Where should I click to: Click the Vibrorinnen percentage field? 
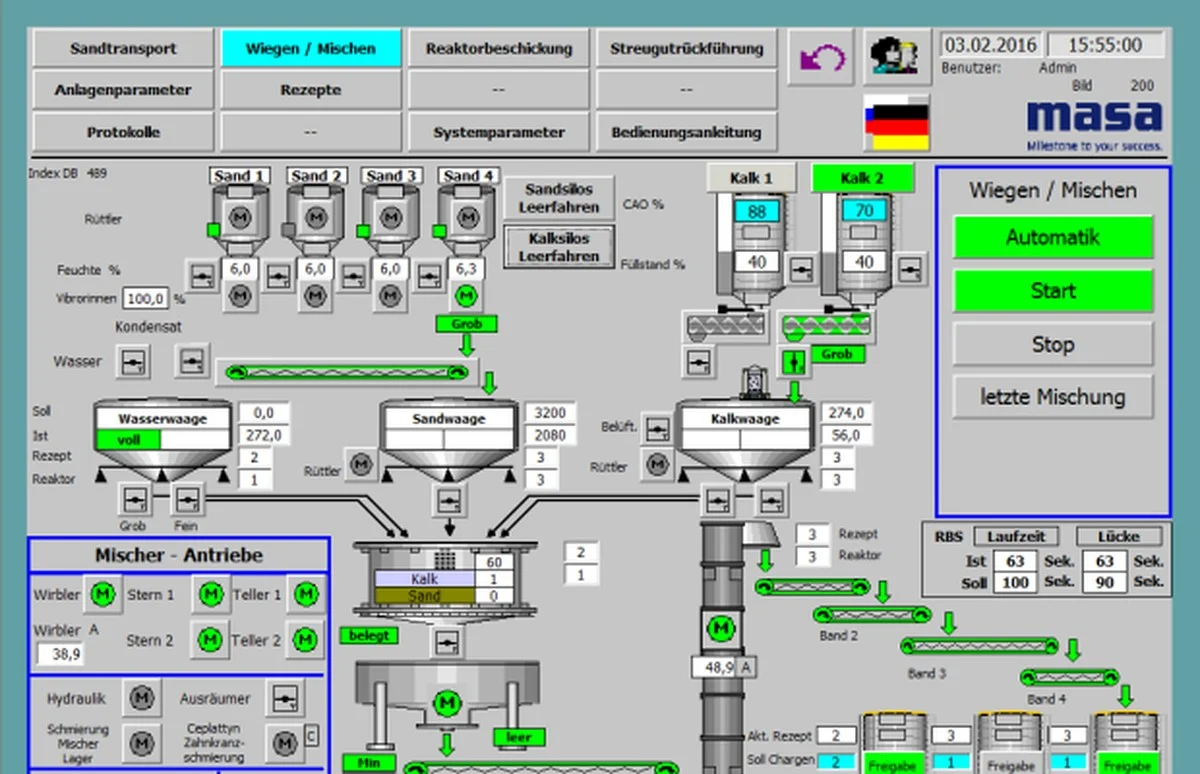(146, 298)
